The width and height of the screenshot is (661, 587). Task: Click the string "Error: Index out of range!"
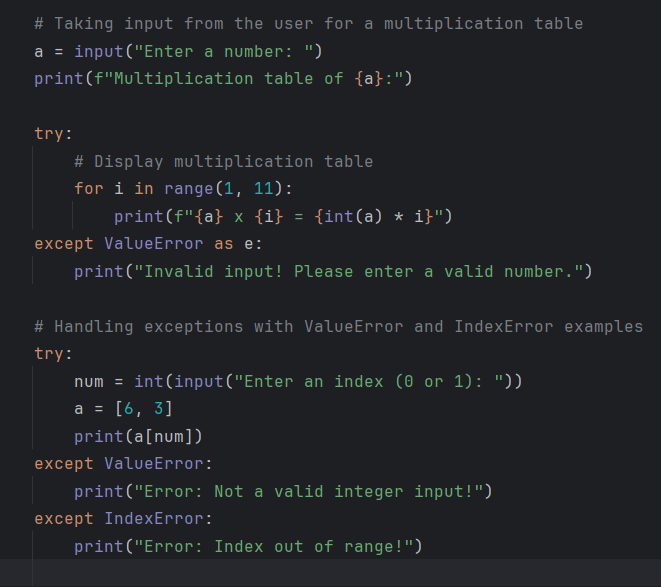[x=274, y=547]
